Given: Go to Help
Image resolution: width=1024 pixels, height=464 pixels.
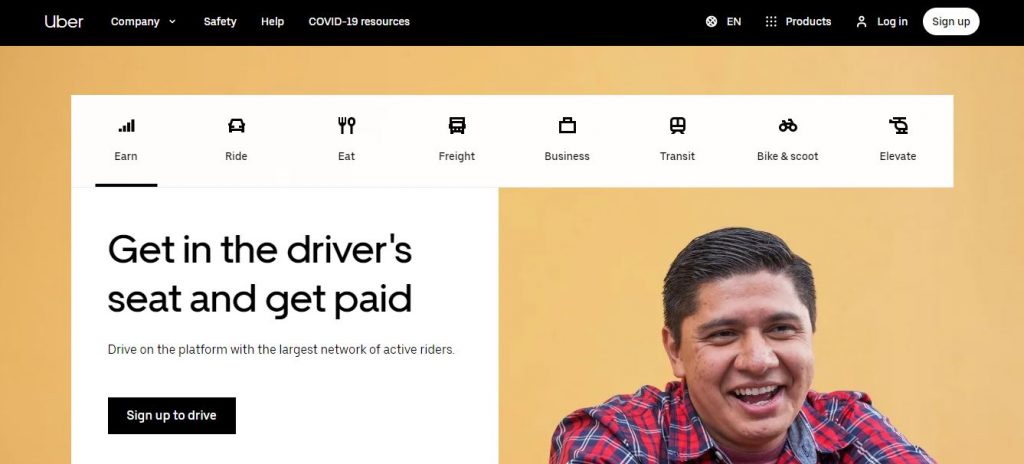Looking at the screenshot, I should [272, 22].
